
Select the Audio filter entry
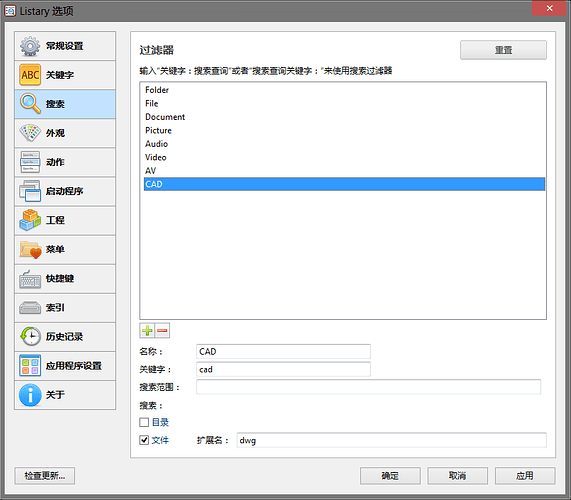tap(344, 144)
